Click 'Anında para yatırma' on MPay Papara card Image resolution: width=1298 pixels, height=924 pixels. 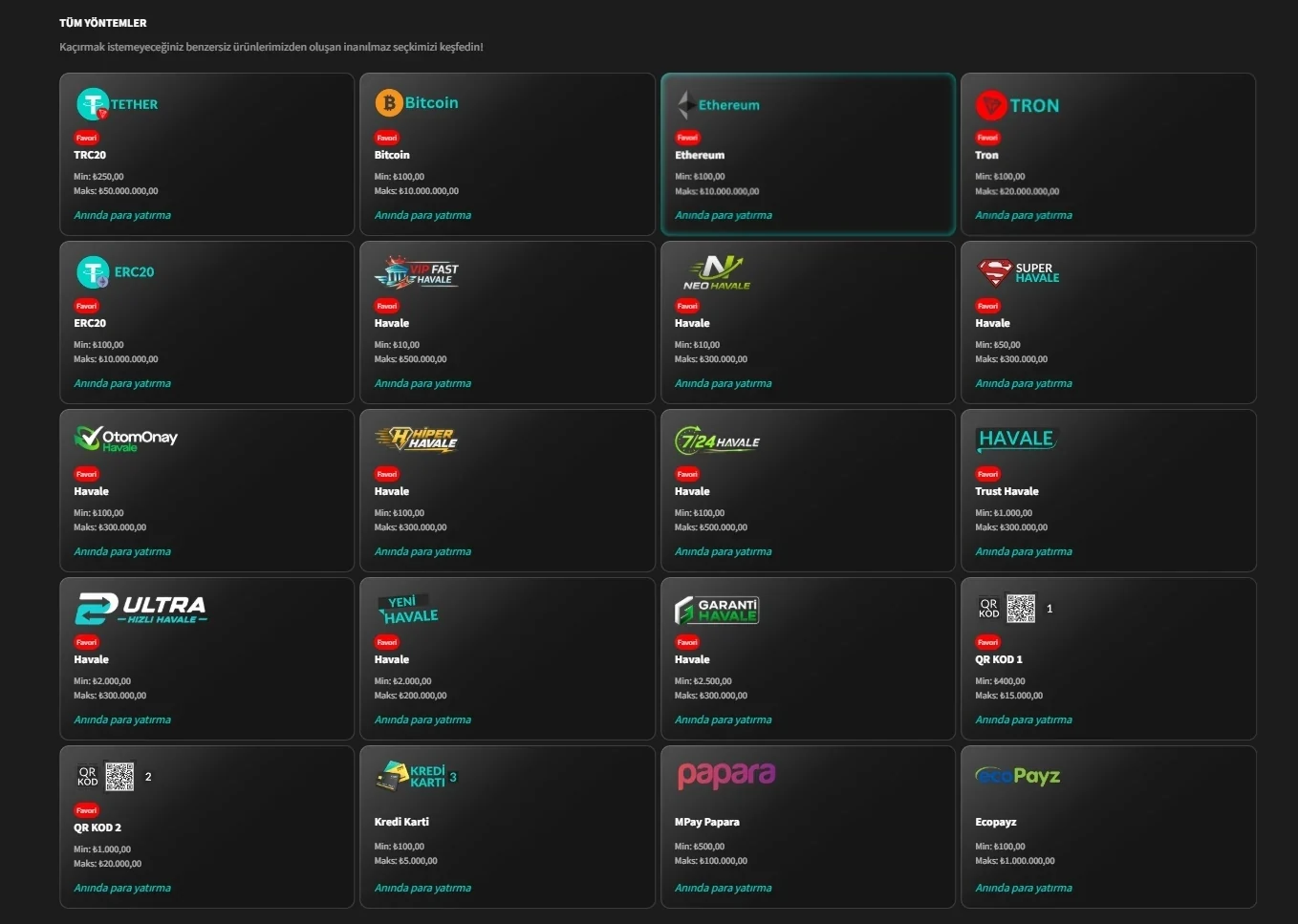[x=724, y=888]
